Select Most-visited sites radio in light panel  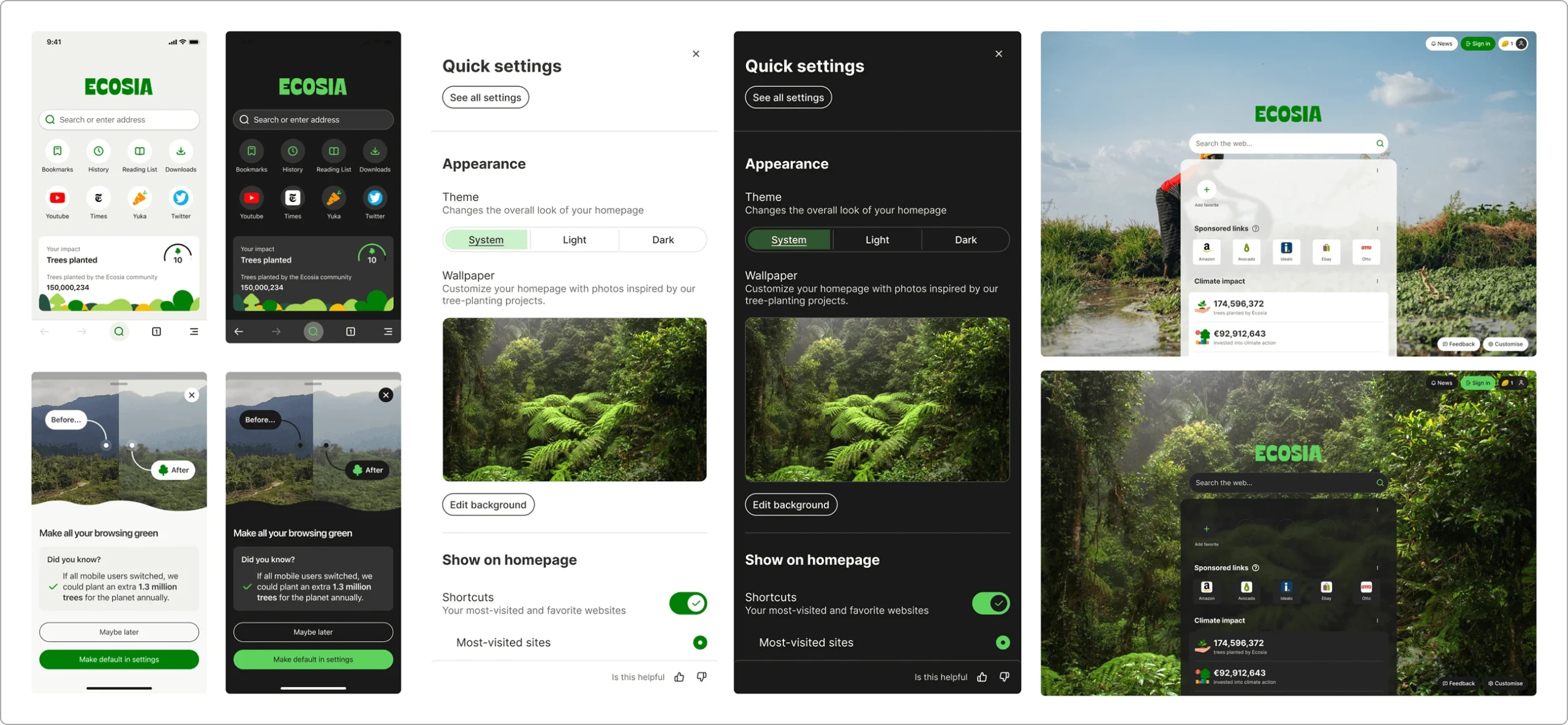(x=699, y=642)
